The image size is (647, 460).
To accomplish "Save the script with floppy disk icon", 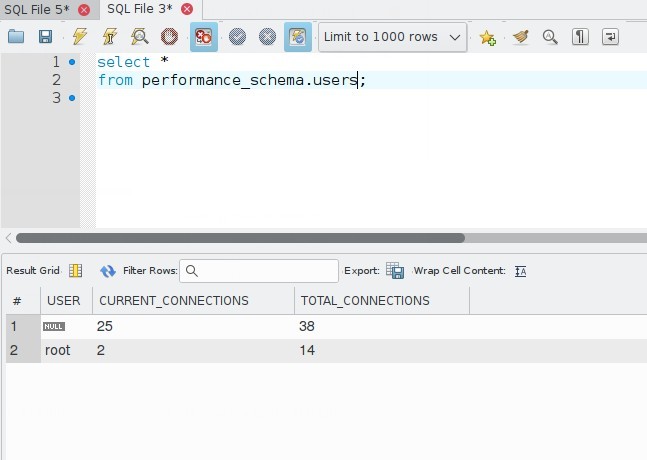I will pyautogui.click(x=45, y=37).
